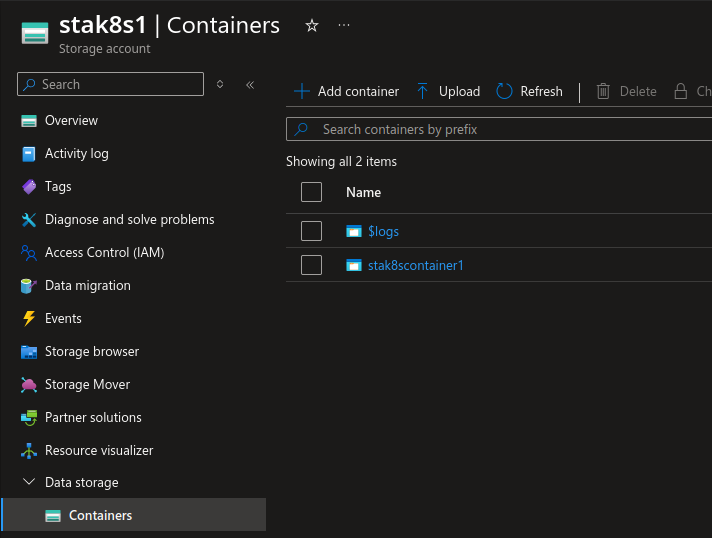This screenshot has width=712, height=538.
Task: Check the $logs container checkbox
Action: coord(312,231)
